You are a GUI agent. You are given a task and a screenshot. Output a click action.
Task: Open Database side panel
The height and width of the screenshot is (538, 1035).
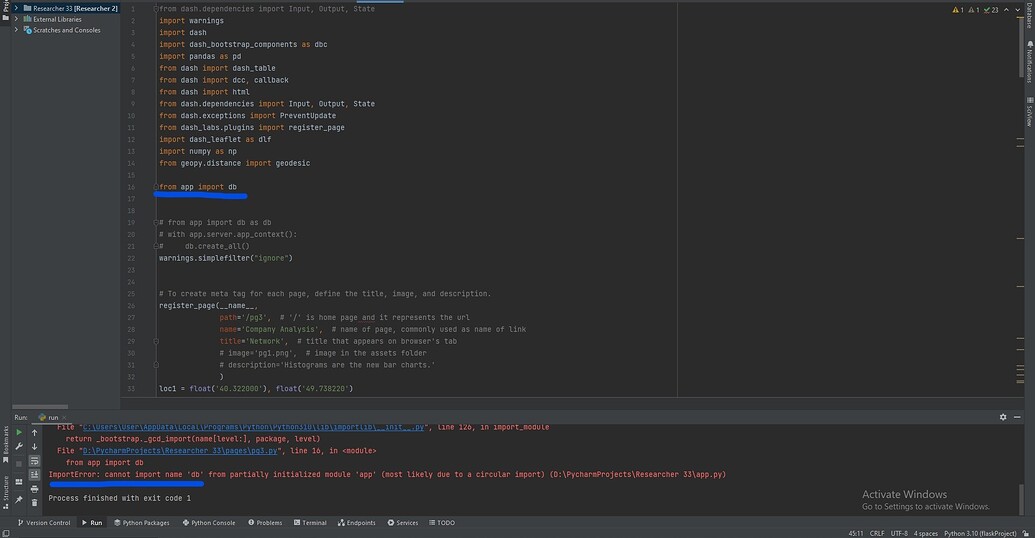tap(1029, 15)
